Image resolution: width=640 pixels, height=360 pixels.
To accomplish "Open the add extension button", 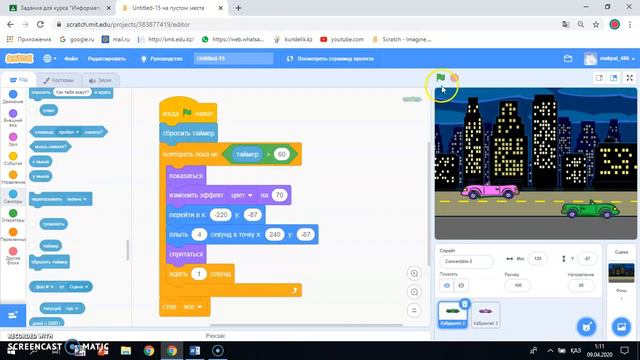I will coord(13,315).
